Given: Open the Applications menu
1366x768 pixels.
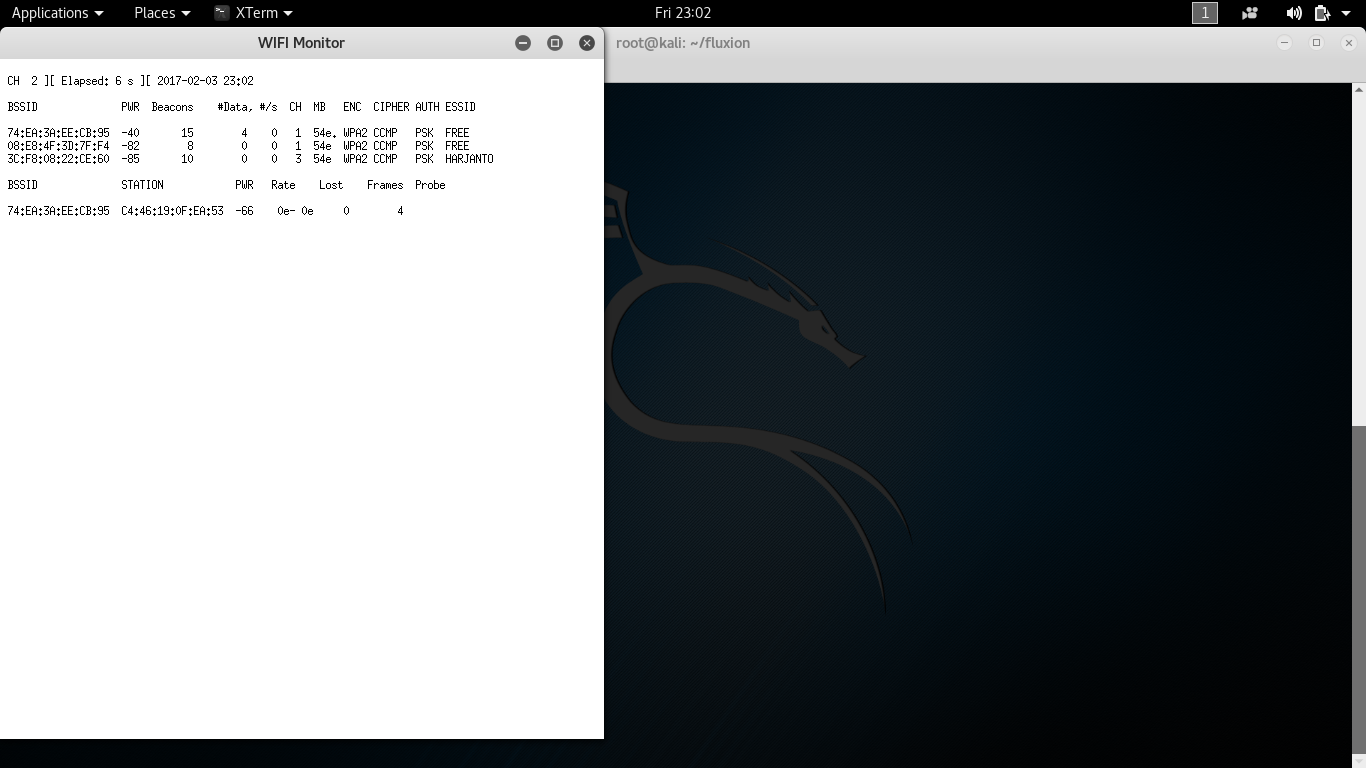Looking at the screenshot, I should pos(57,13).
